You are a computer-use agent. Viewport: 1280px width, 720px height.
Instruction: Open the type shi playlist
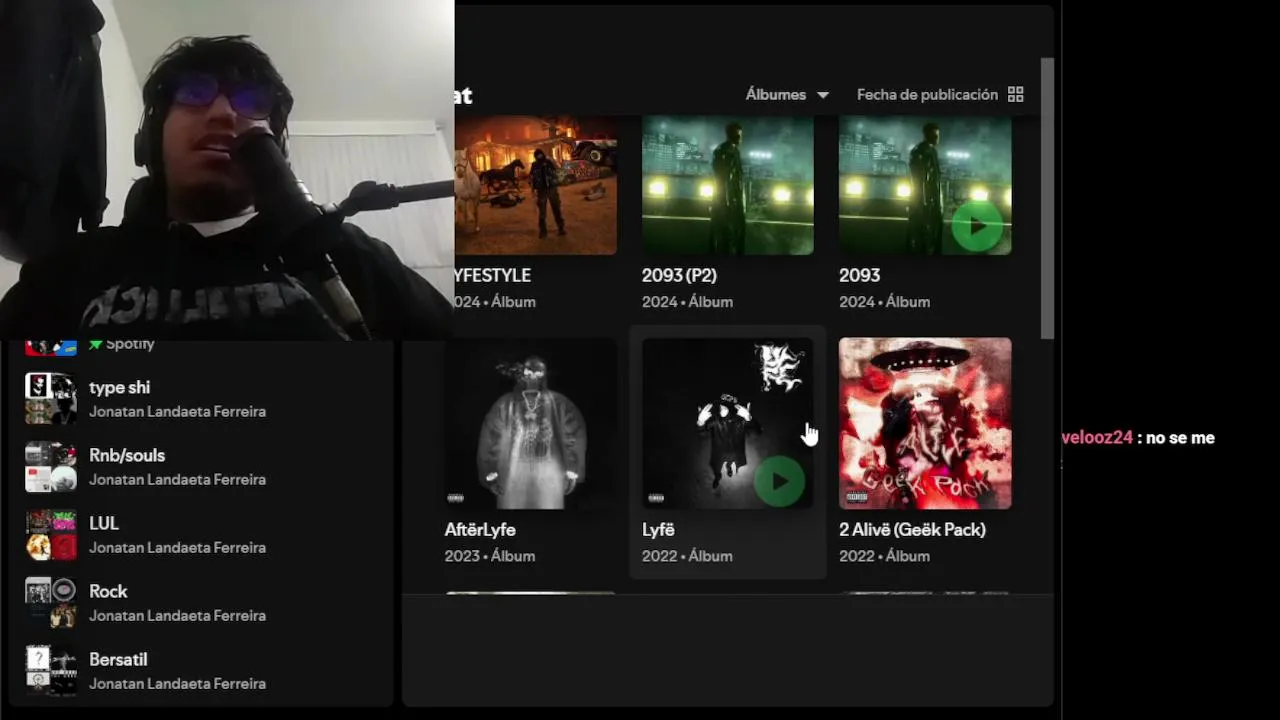pyautogui.click(x=200, y=398)
